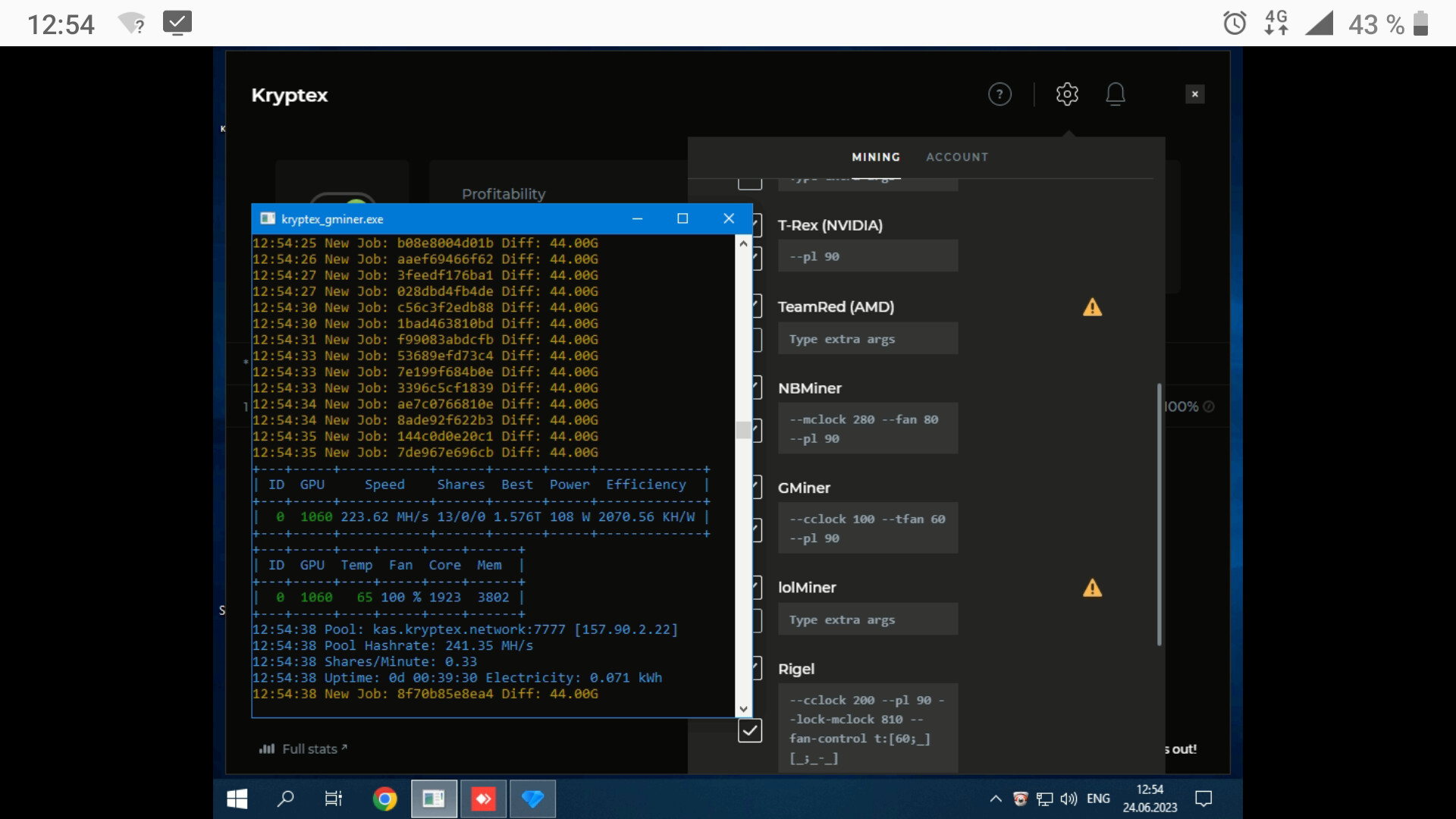Switch to the ACCOUNT tab
1456x819 pixels.
coord(957,157)
